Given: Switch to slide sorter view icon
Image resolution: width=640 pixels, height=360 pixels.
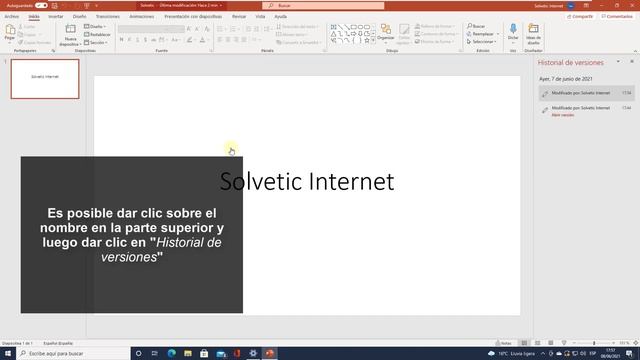Looking at the screenshot, I should (x=538, y=343).
